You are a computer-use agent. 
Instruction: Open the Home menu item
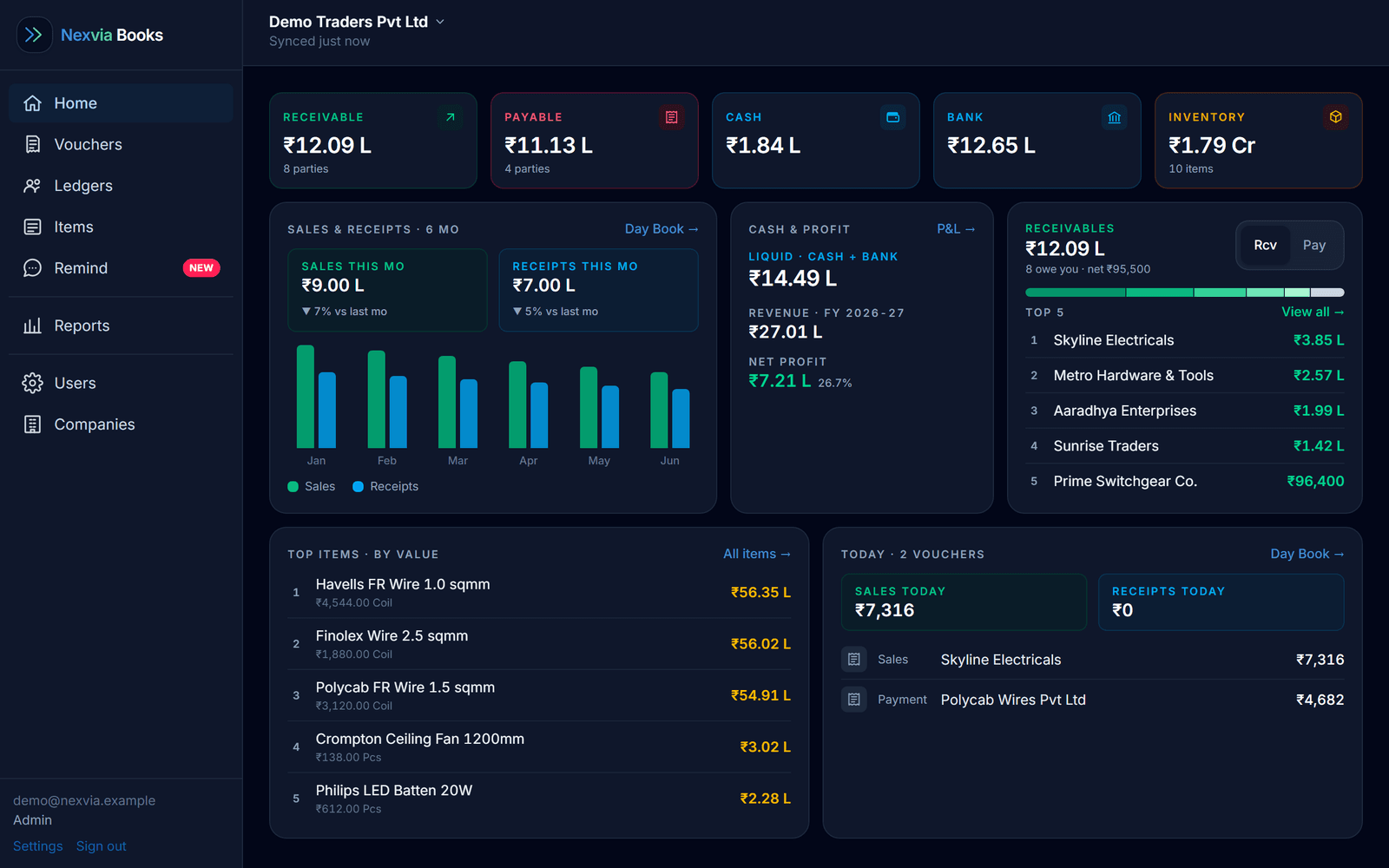point(121,103)
